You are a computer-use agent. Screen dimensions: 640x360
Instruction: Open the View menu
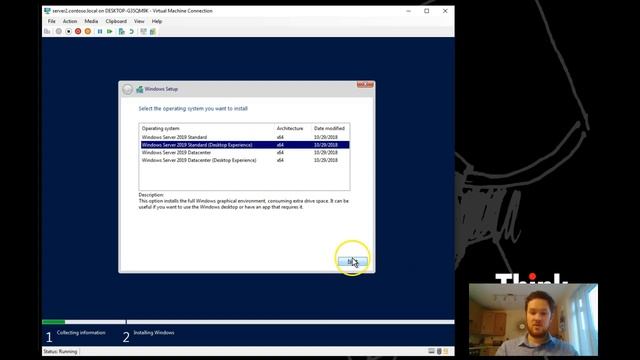(139, 21)
